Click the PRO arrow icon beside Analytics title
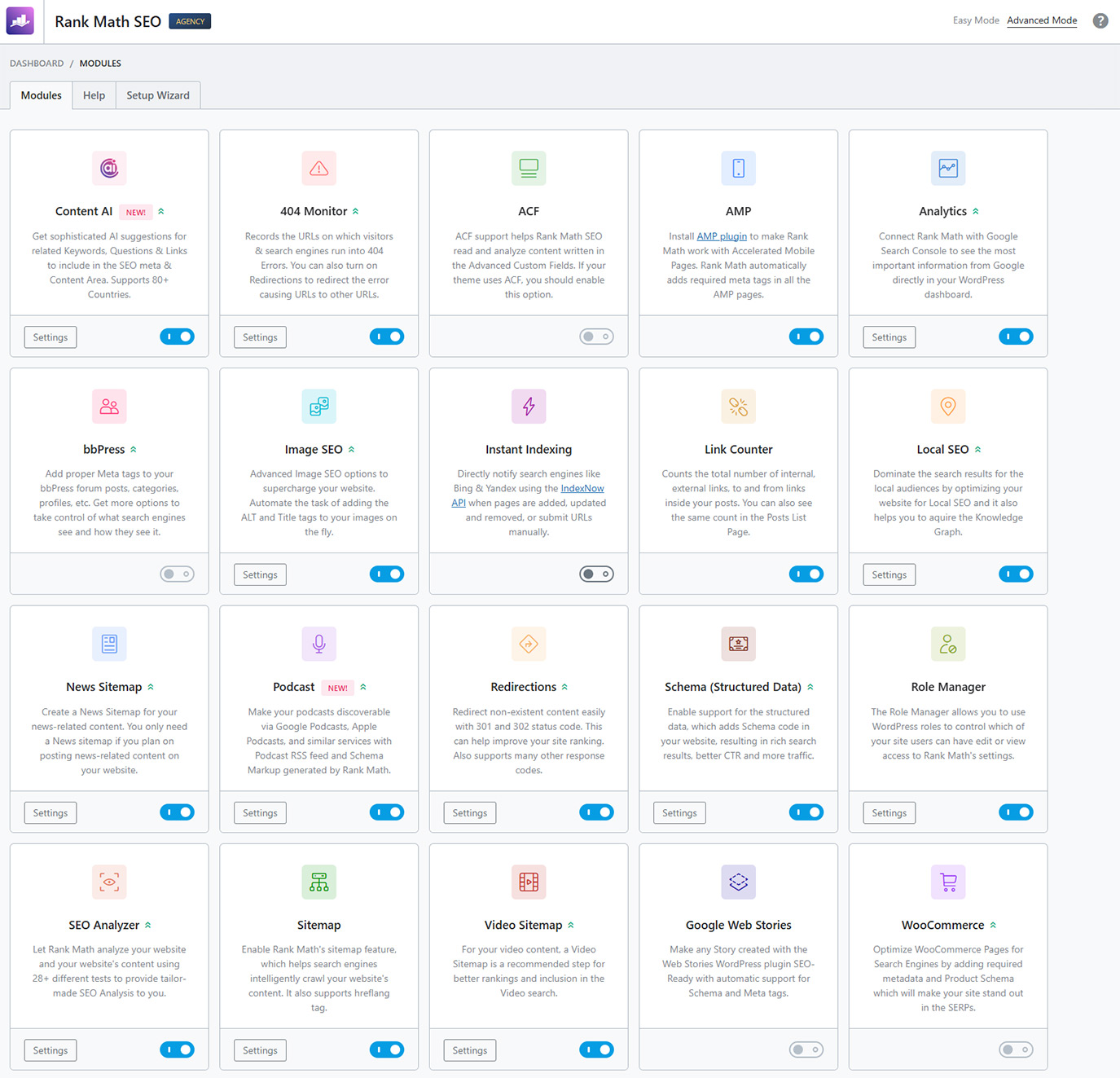 pyautogui.click(x=976, y=212)
